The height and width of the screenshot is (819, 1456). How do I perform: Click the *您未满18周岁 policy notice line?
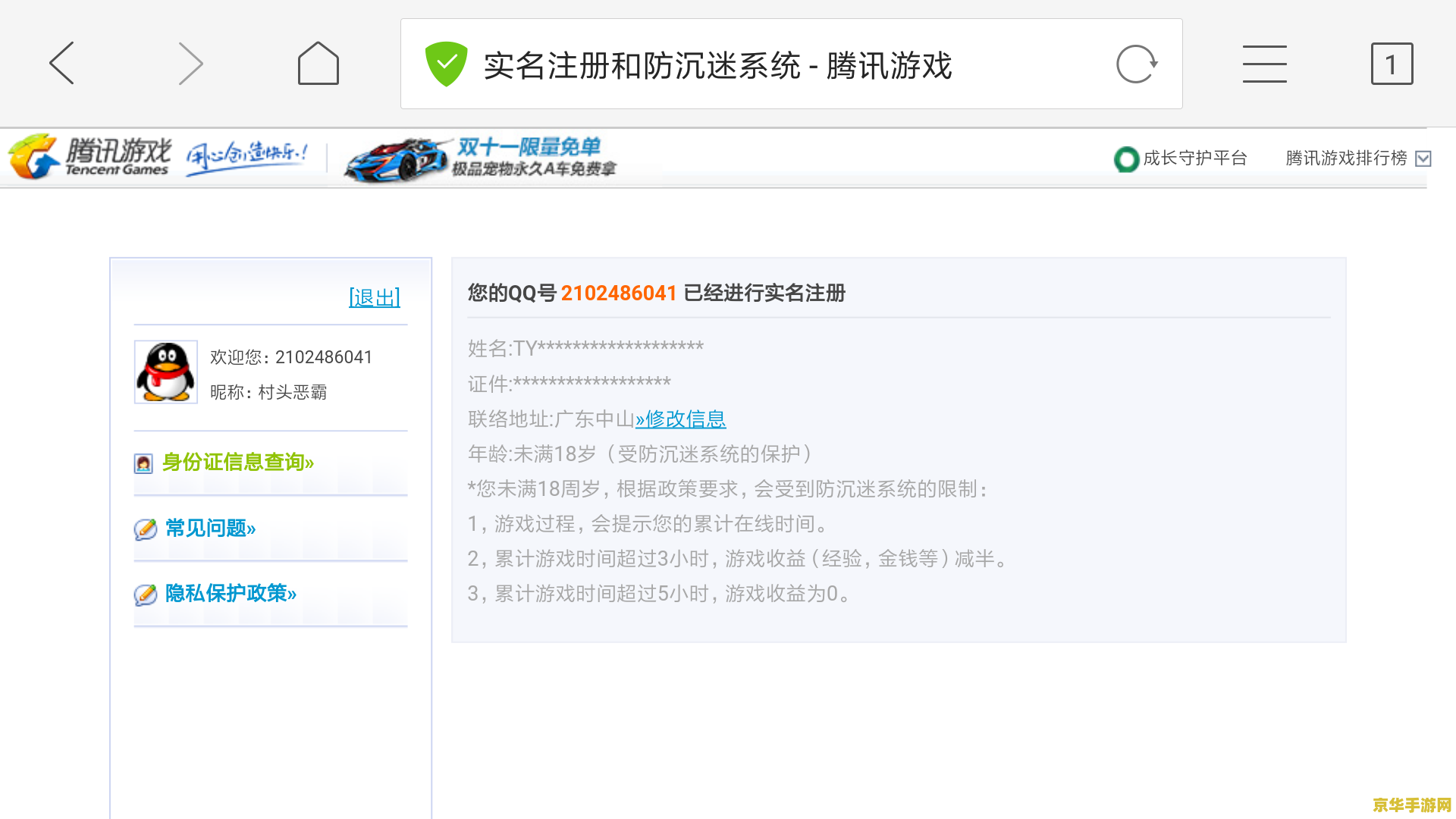(728, 489)
